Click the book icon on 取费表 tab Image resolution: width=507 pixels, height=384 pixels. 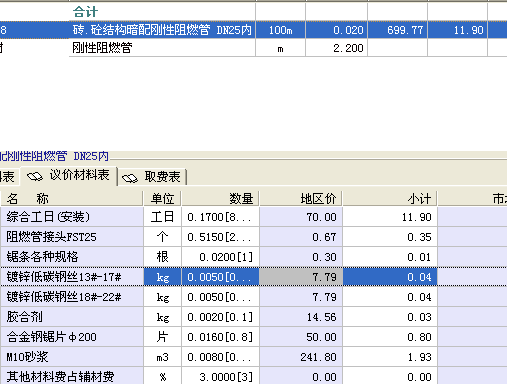[130, 178]
